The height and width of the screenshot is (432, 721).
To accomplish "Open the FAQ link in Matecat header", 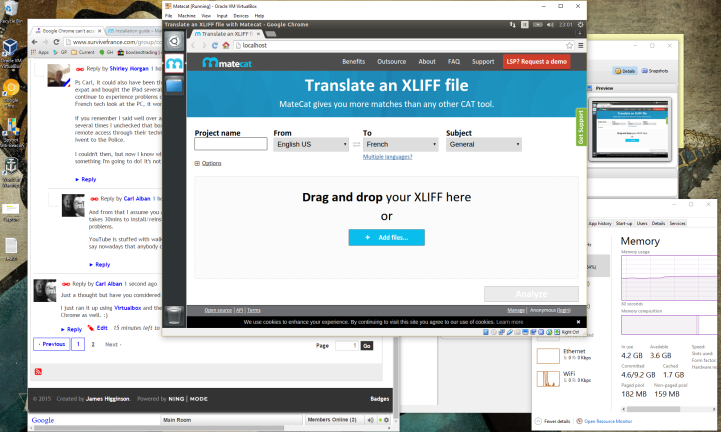I will pos(454,62).
